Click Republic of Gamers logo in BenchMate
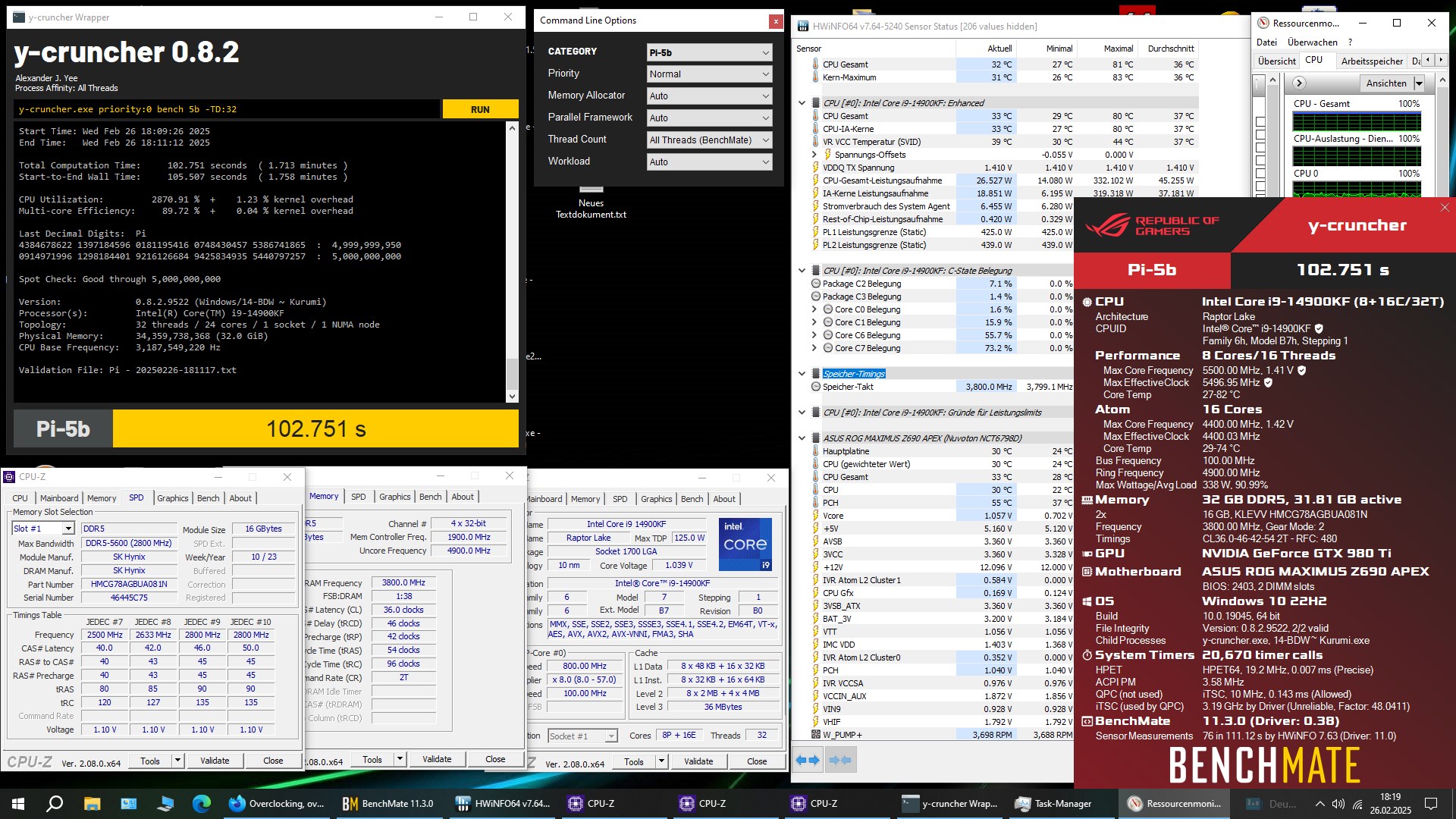The image size is (1456, 819). 1152,225
